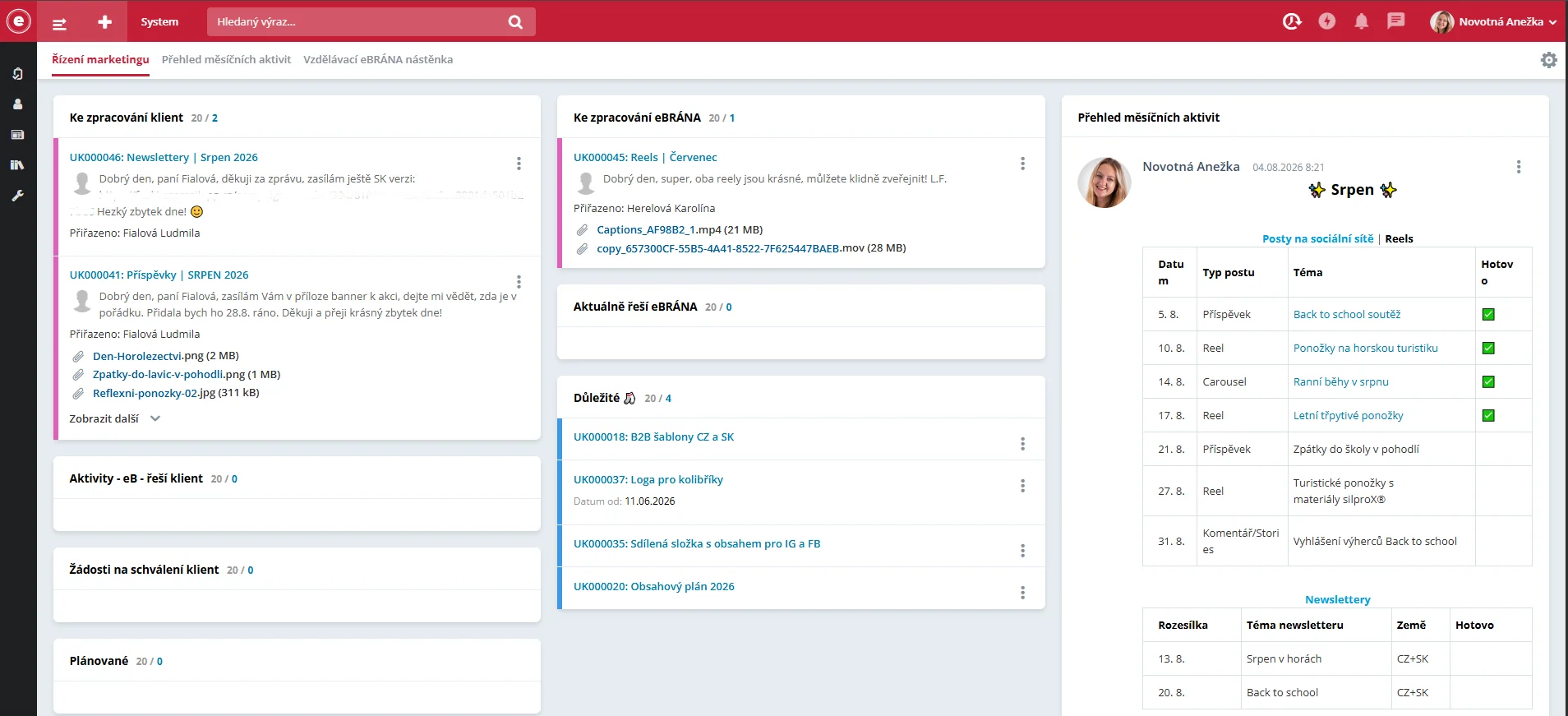Open the Vzdělávací eBRÁNA nástěnka tab
Screen dimensions: 1568x716
378,59
